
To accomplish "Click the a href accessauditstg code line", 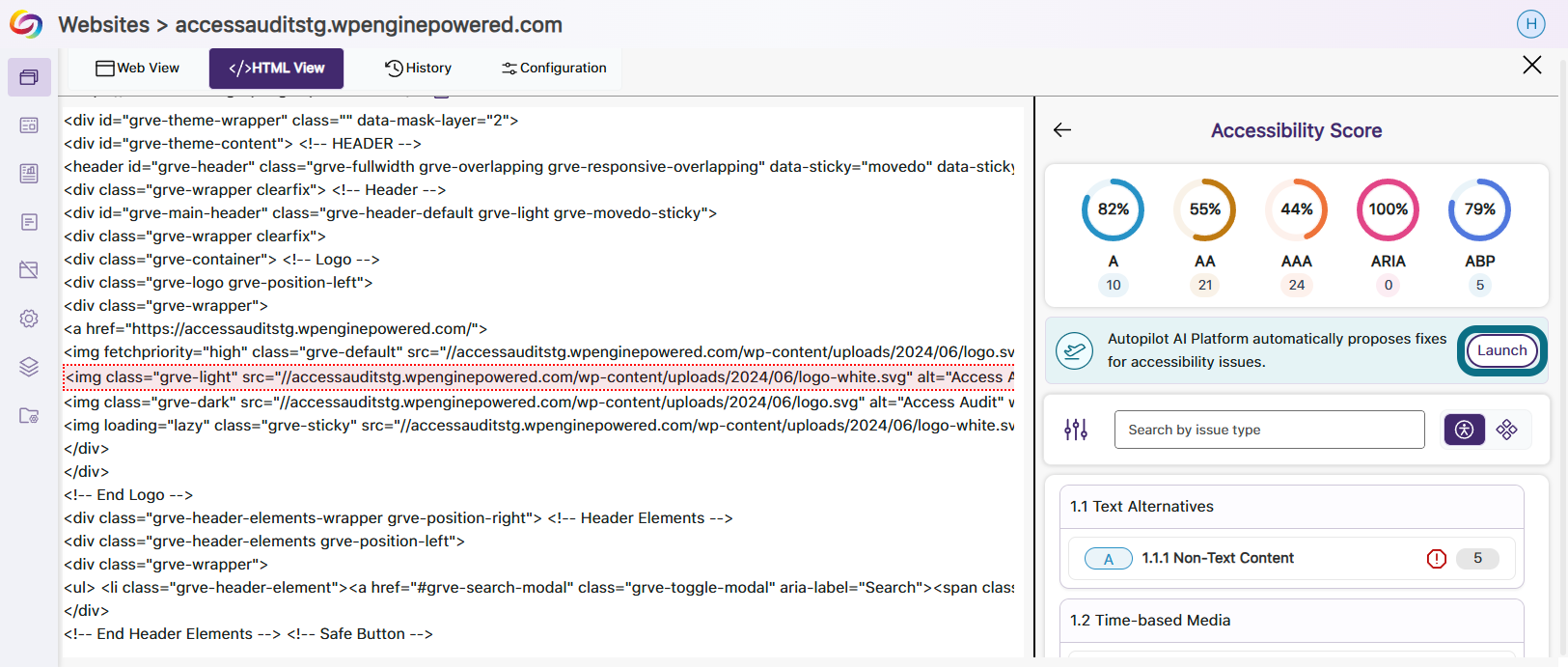I will 276,329.
